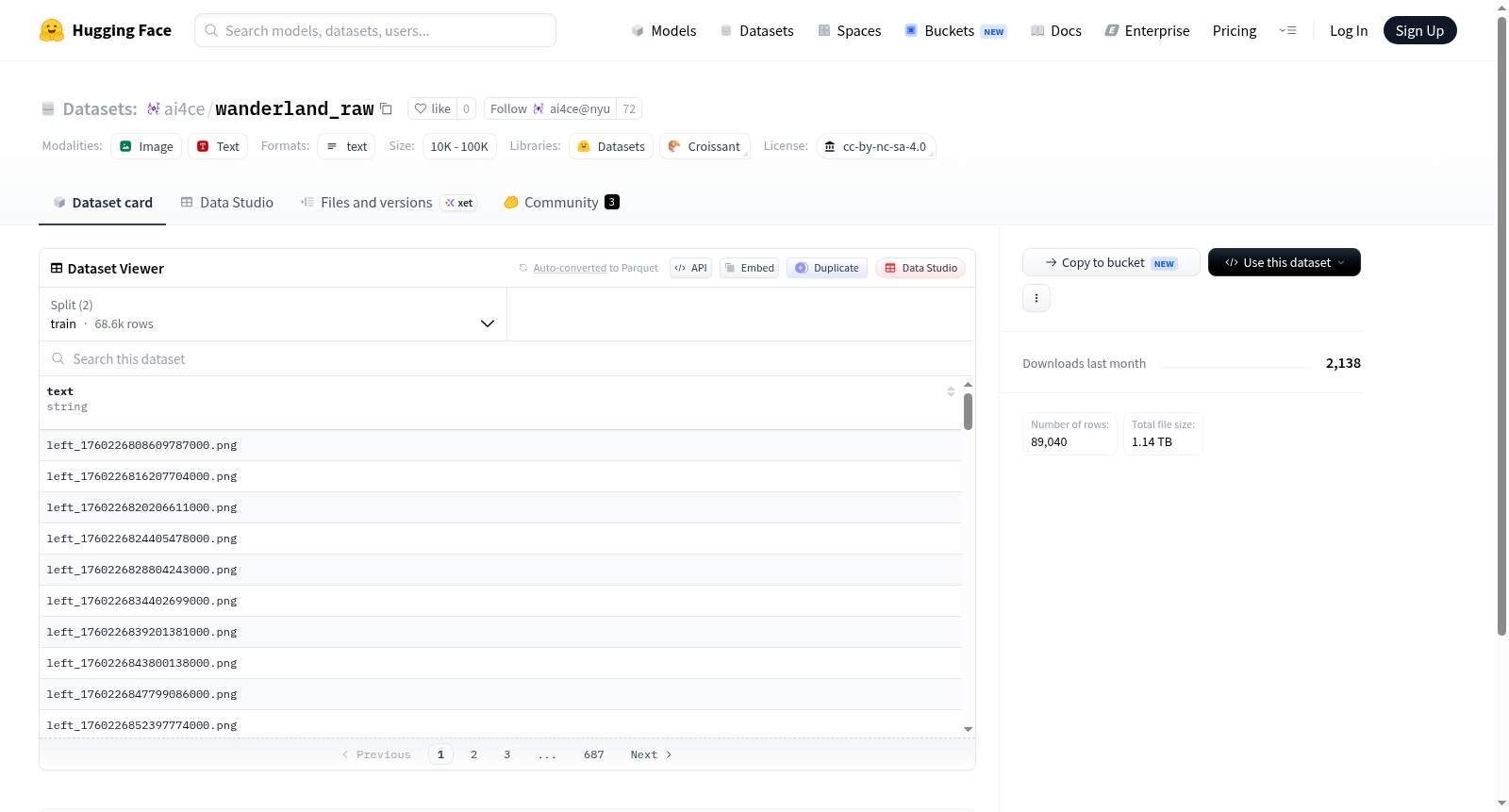Expand the Split train dropdown

point(273,314)
